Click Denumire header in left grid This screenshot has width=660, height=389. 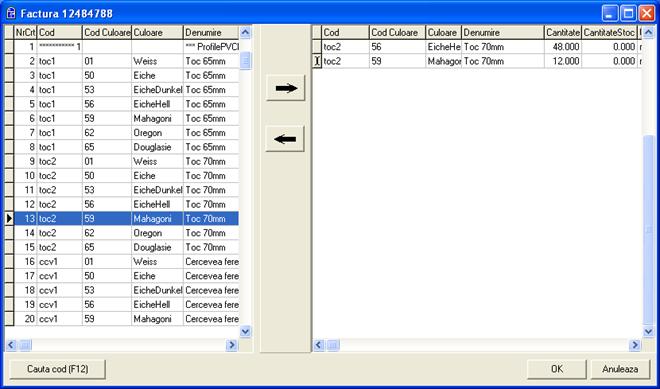point(211,32)
